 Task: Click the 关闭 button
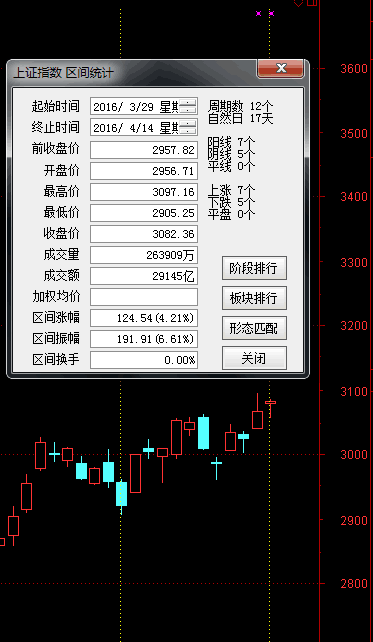coord(254,358)
